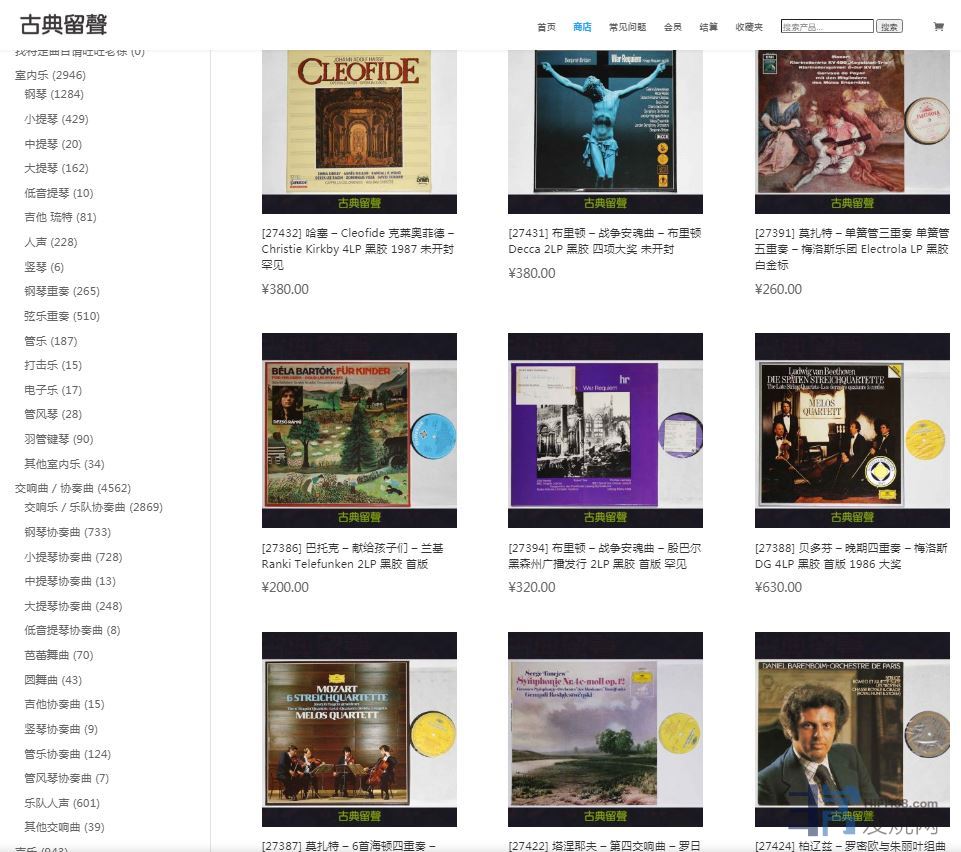This screenshot has width=961, height=852.
Task: Open the Daniel Barenboim album thumbnail
Action: pos(851,730)
